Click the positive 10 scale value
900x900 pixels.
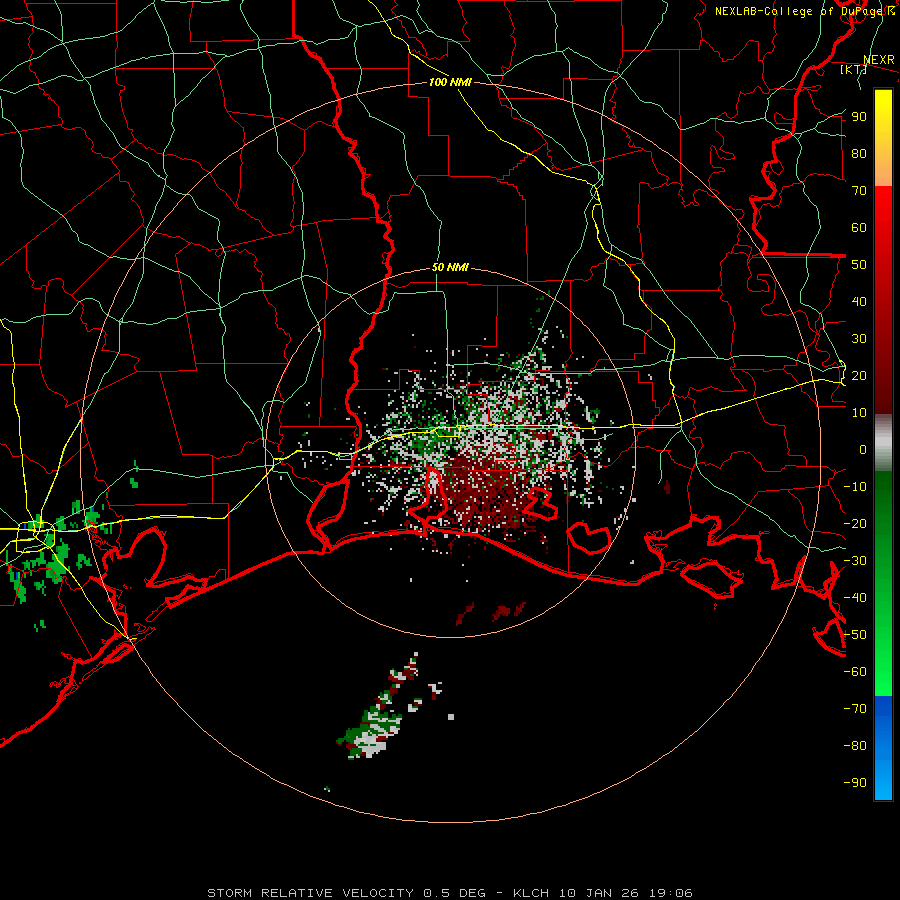pos(859,413)
